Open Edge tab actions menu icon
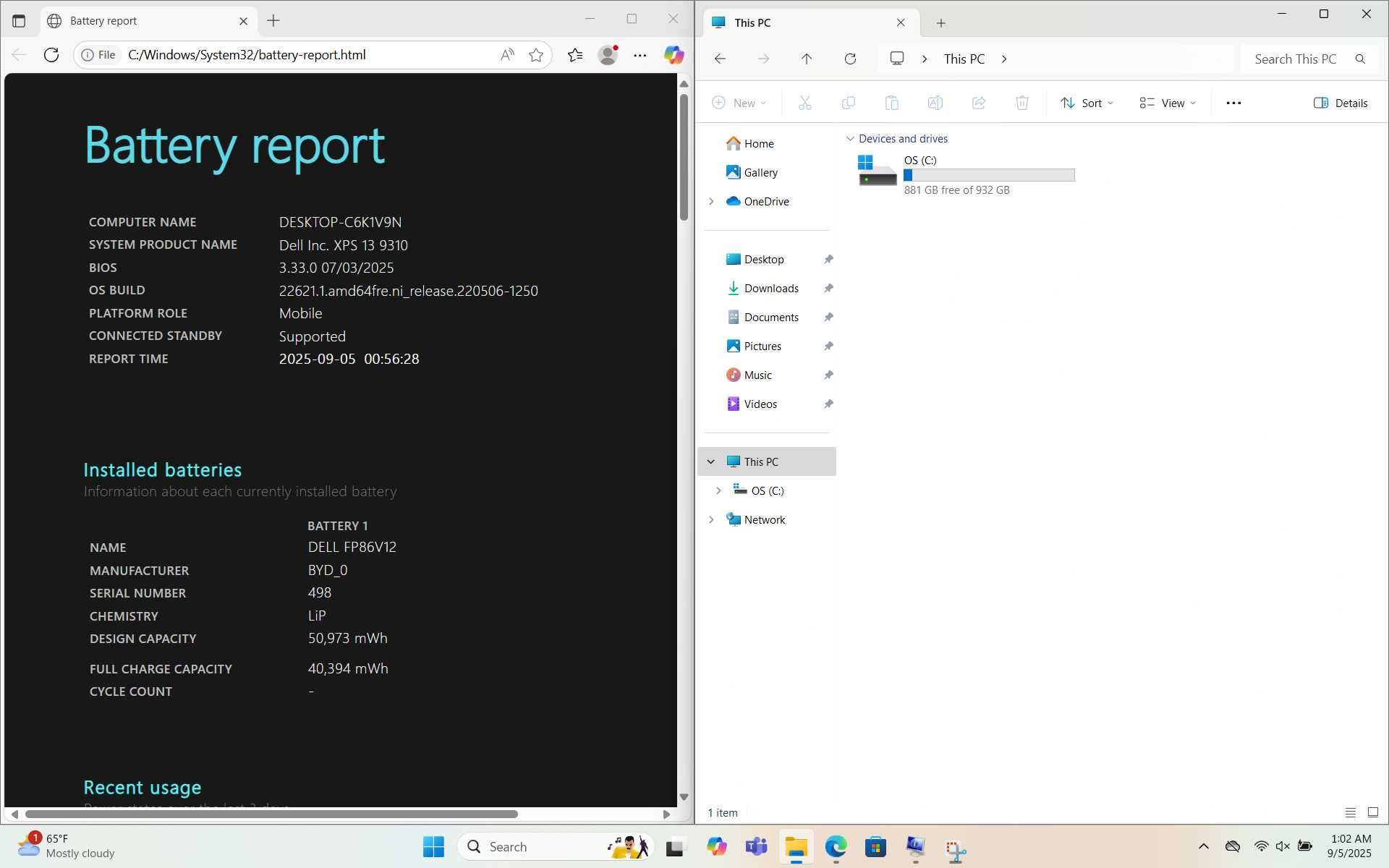Viewport: 1389px width, 868px height. (x=19, y=21)
